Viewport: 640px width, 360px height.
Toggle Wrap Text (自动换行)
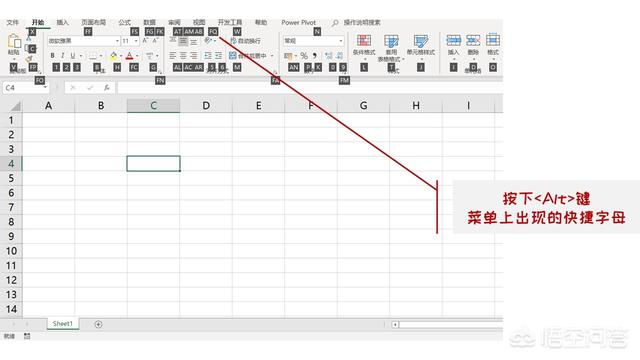245,41
